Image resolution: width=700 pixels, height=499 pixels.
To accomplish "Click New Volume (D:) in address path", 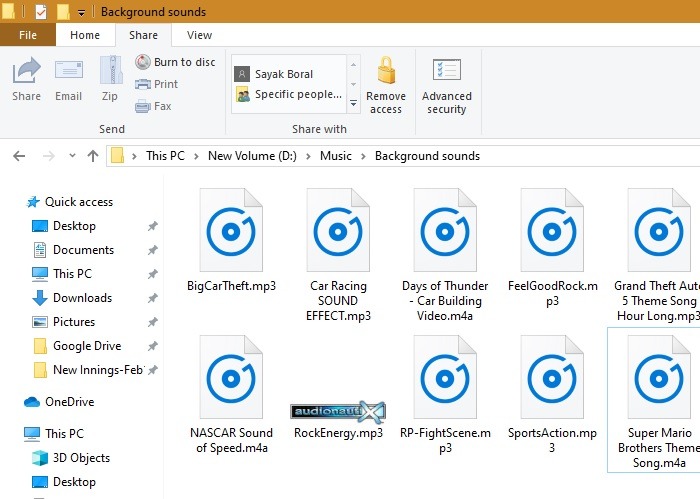I will pos(252,156).
